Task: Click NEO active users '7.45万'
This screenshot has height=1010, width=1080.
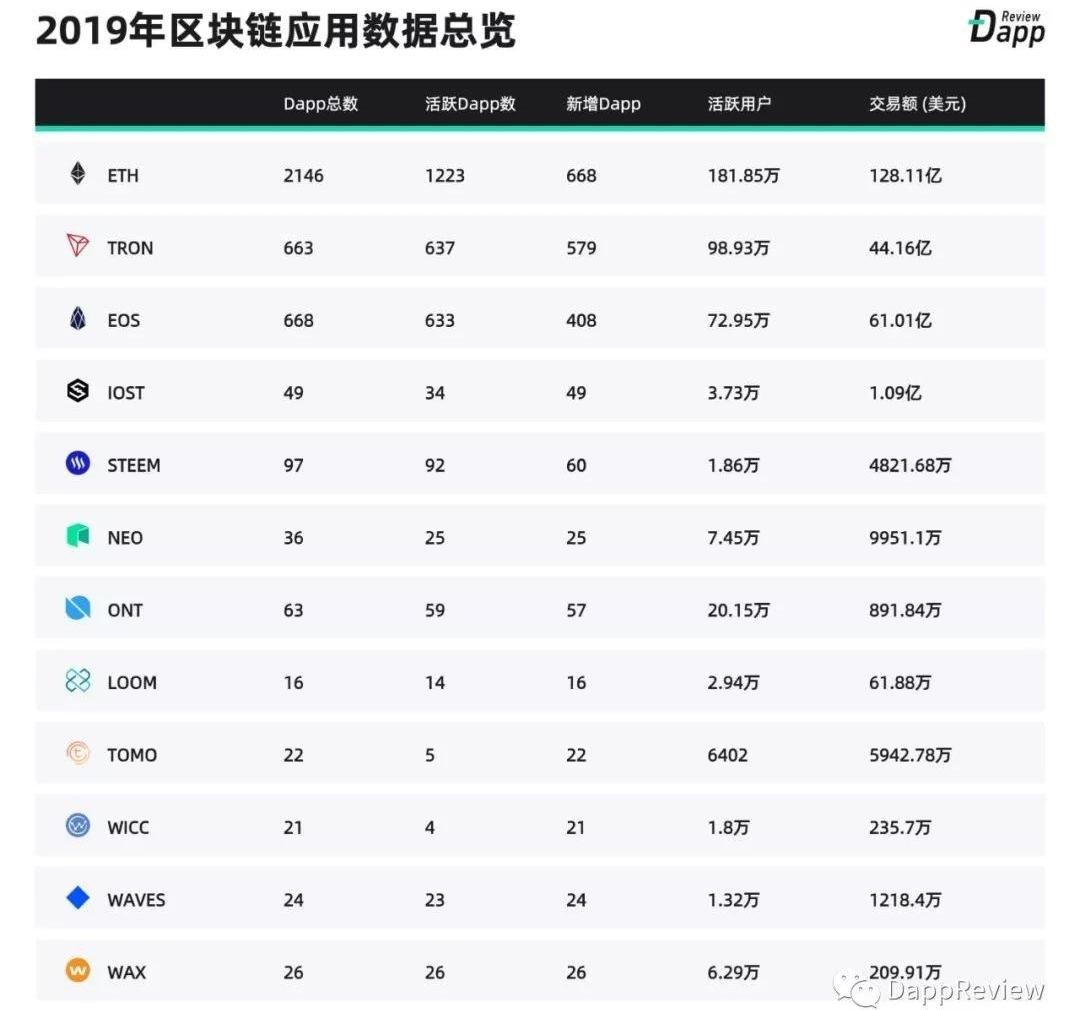Action: point(734,538)
